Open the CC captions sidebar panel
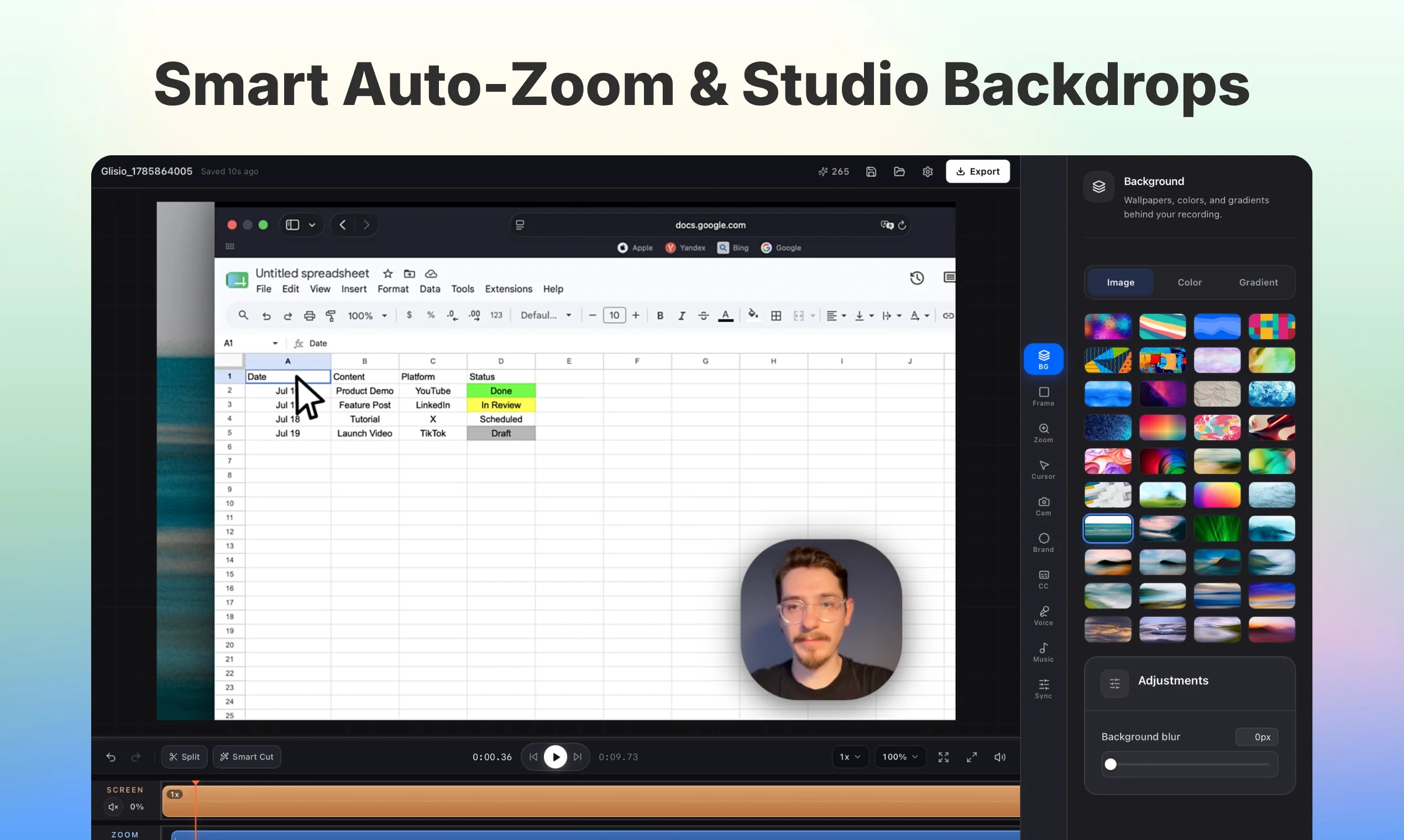The height and width of the screenshot is (840, 1404). pos(1043,580)
